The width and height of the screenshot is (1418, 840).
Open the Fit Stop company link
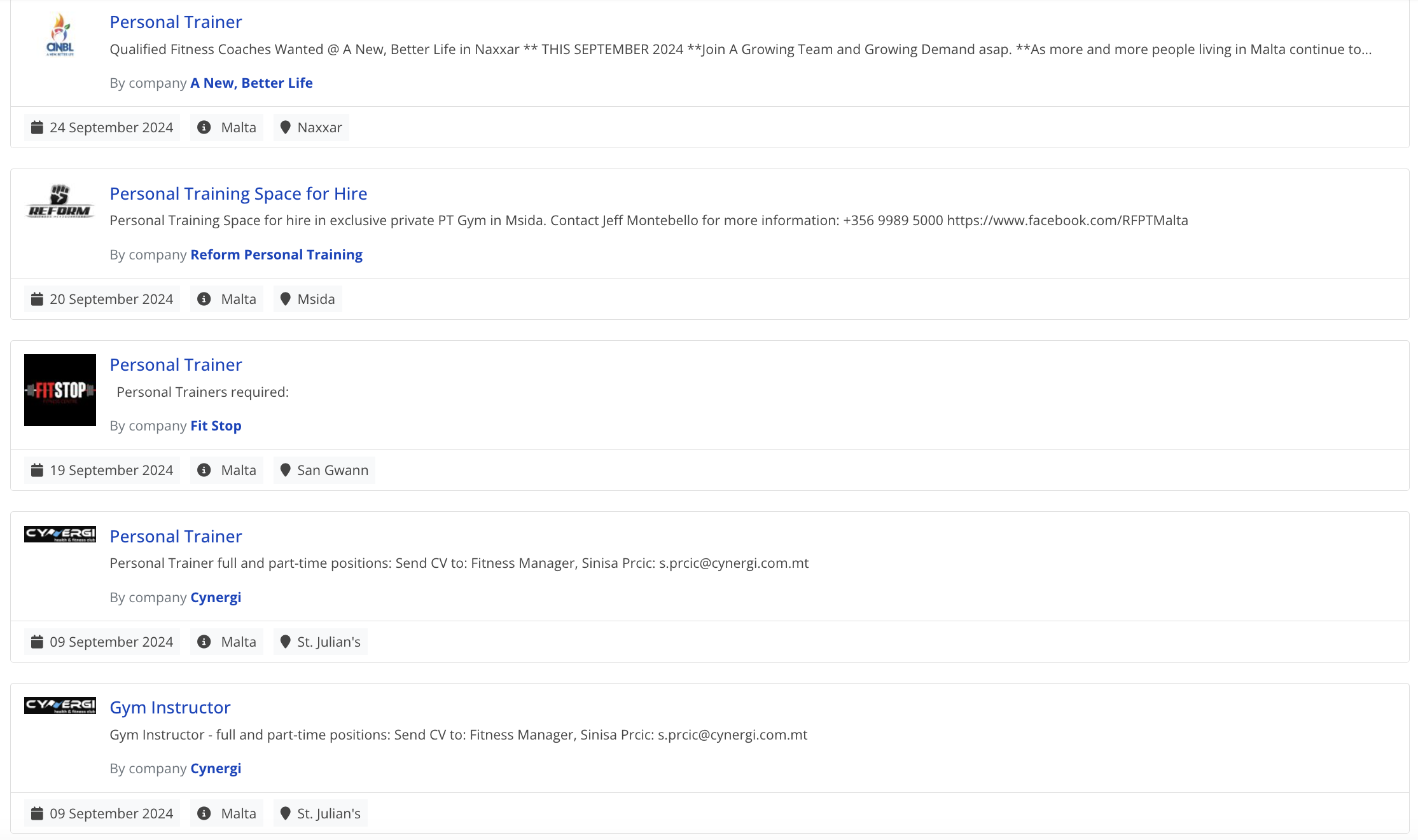tap(216, 425)
